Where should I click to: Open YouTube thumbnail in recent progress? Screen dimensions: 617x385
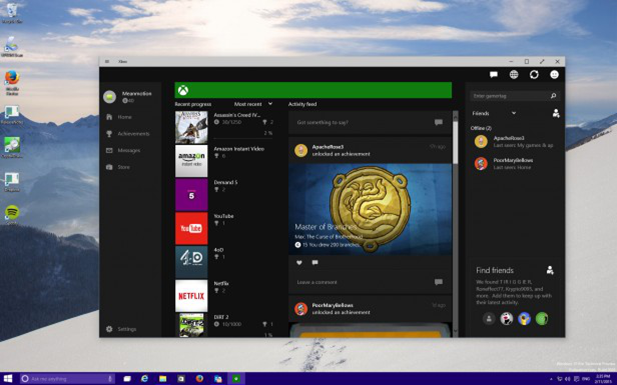pos(191,228)
